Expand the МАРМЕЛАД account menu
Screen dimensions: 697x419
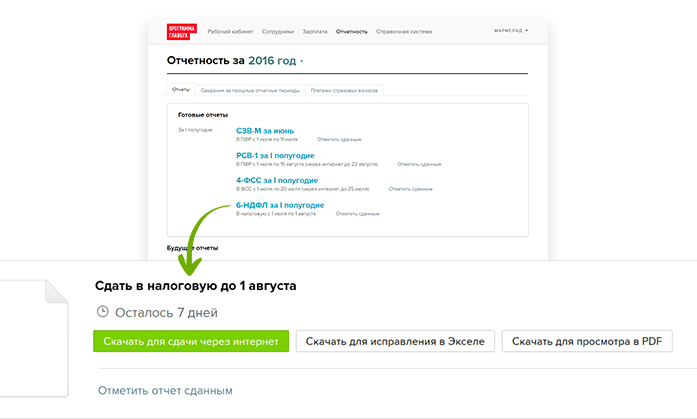(511, 32)
